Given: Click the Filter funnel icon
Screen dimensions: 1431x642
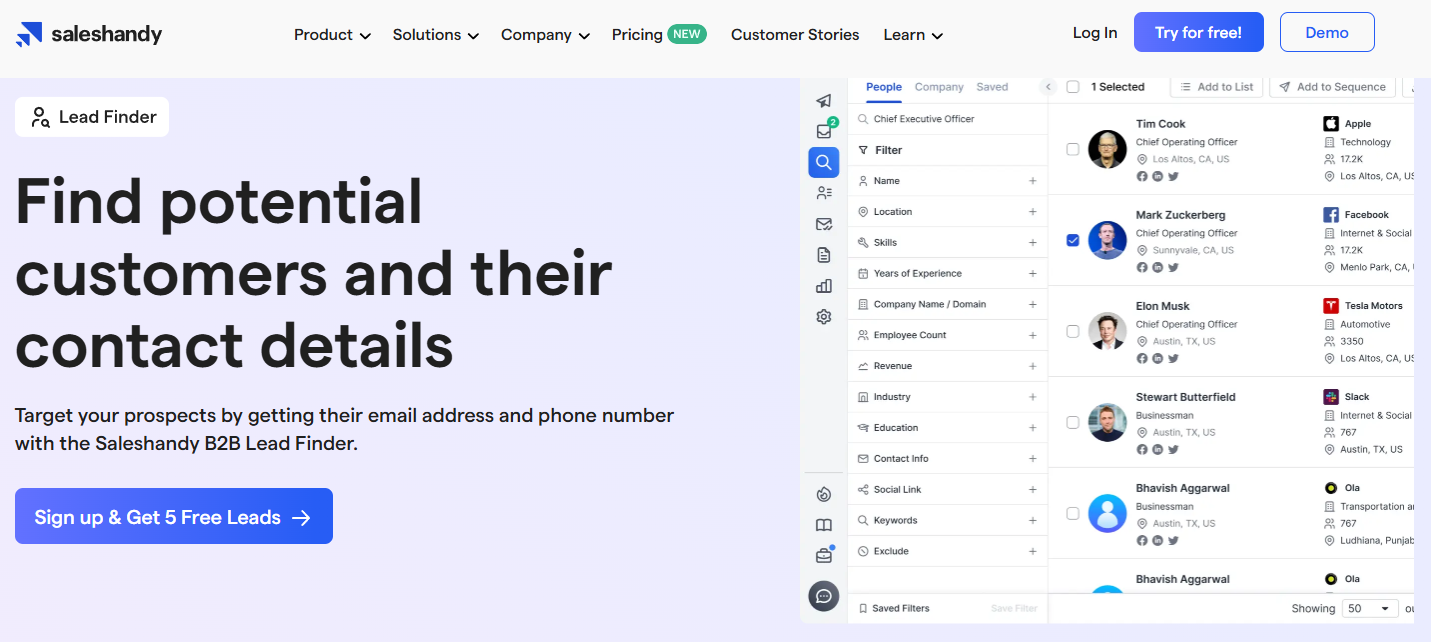Looking at the screenshot, I should [864, 150].
